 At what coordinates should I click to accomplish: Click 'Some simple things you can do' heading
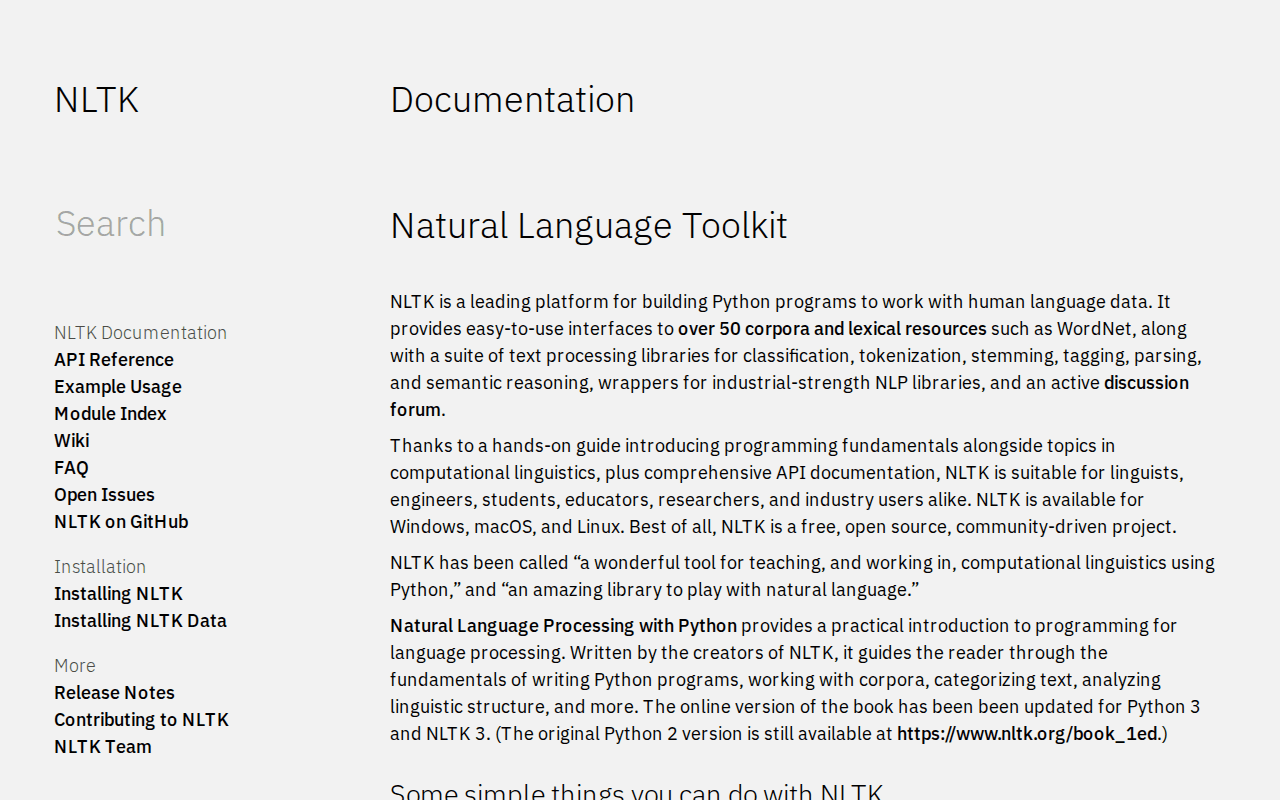(636, 790)
